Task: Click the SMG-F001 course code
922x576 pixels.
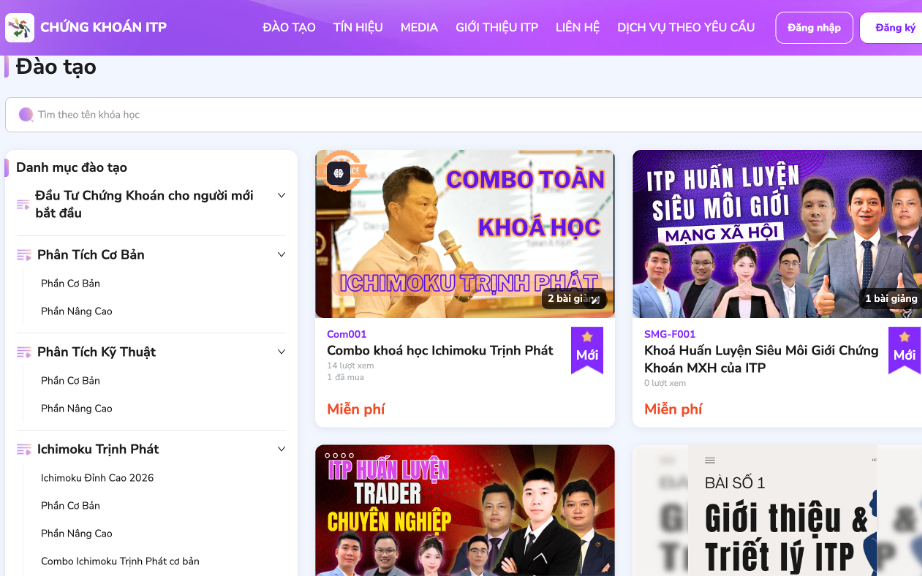Action: pyautogui.click(x=670, y=334)
